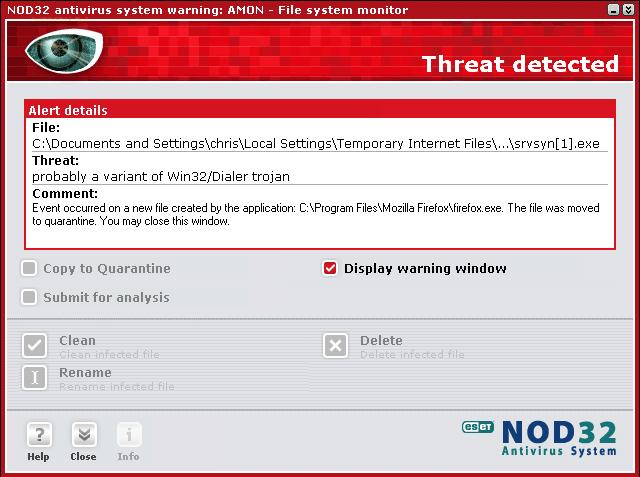Click the 'File:' field label
This screenshot has height=477, width=640.
[46, 128]
